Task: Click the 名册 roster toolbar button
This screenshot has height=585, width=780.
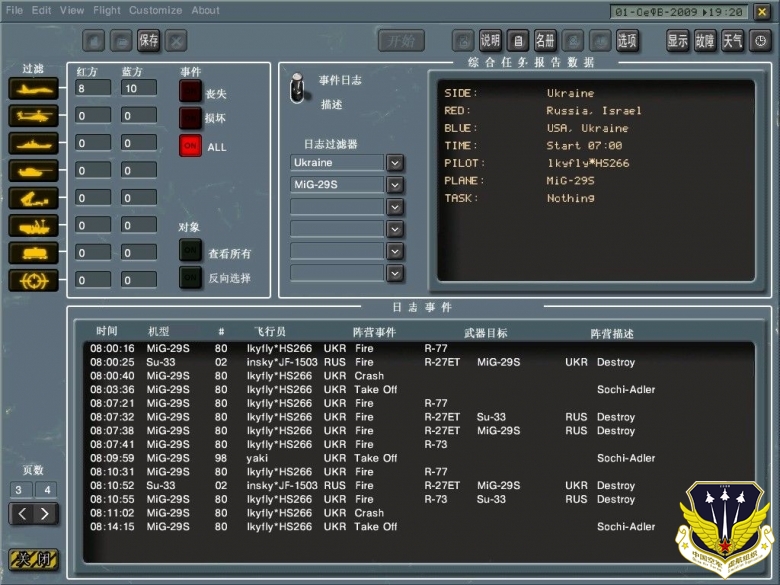Action: point(545,41)
